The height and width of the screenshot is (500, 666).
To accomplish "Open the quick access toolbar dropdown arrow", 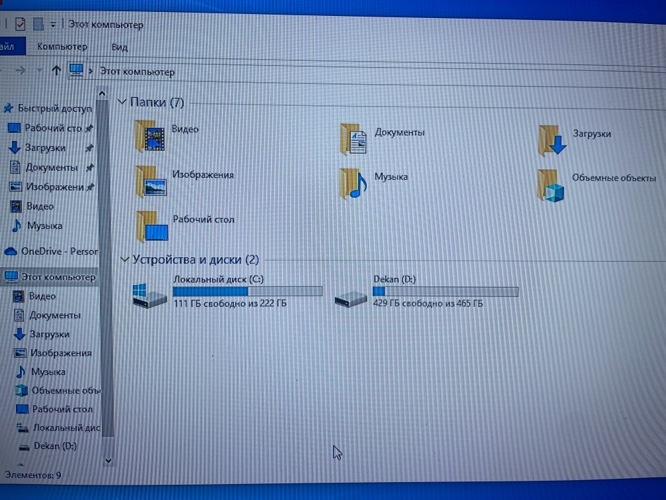I will 53,25.
